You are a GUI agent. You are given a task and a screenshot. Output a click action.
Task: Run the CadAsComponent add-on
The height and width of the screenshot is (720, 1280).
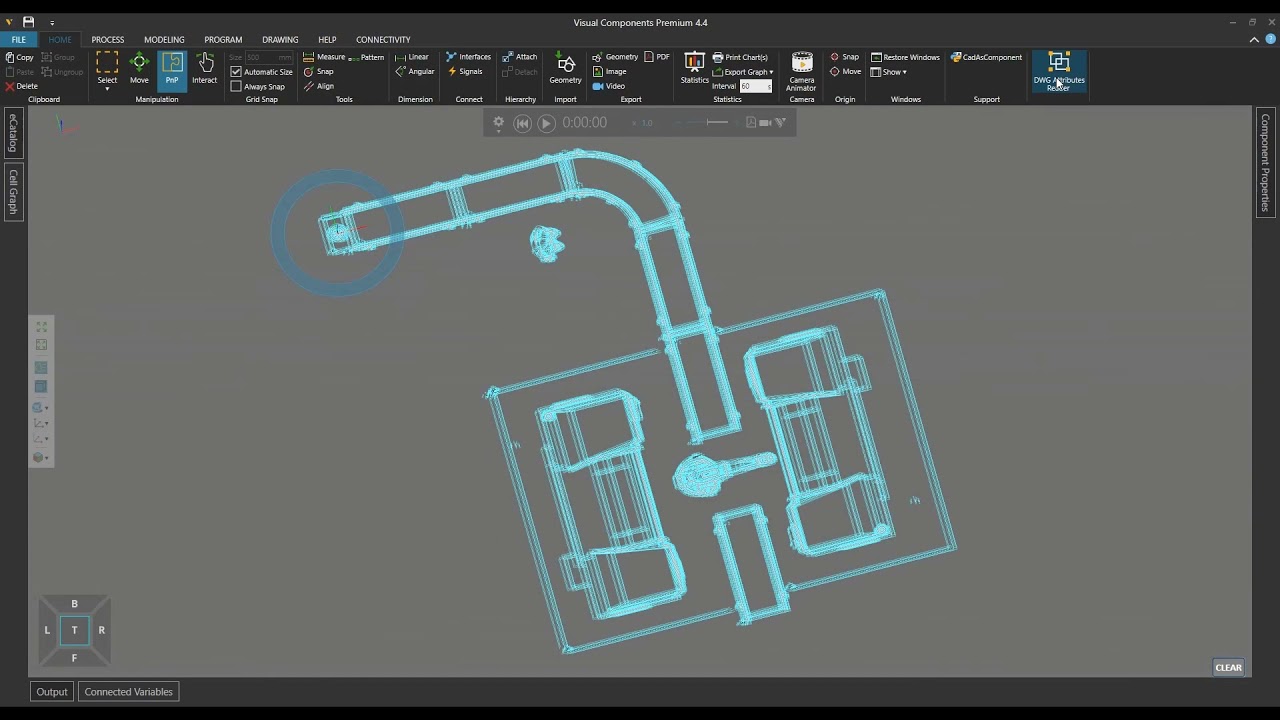[x=986, y=57]
